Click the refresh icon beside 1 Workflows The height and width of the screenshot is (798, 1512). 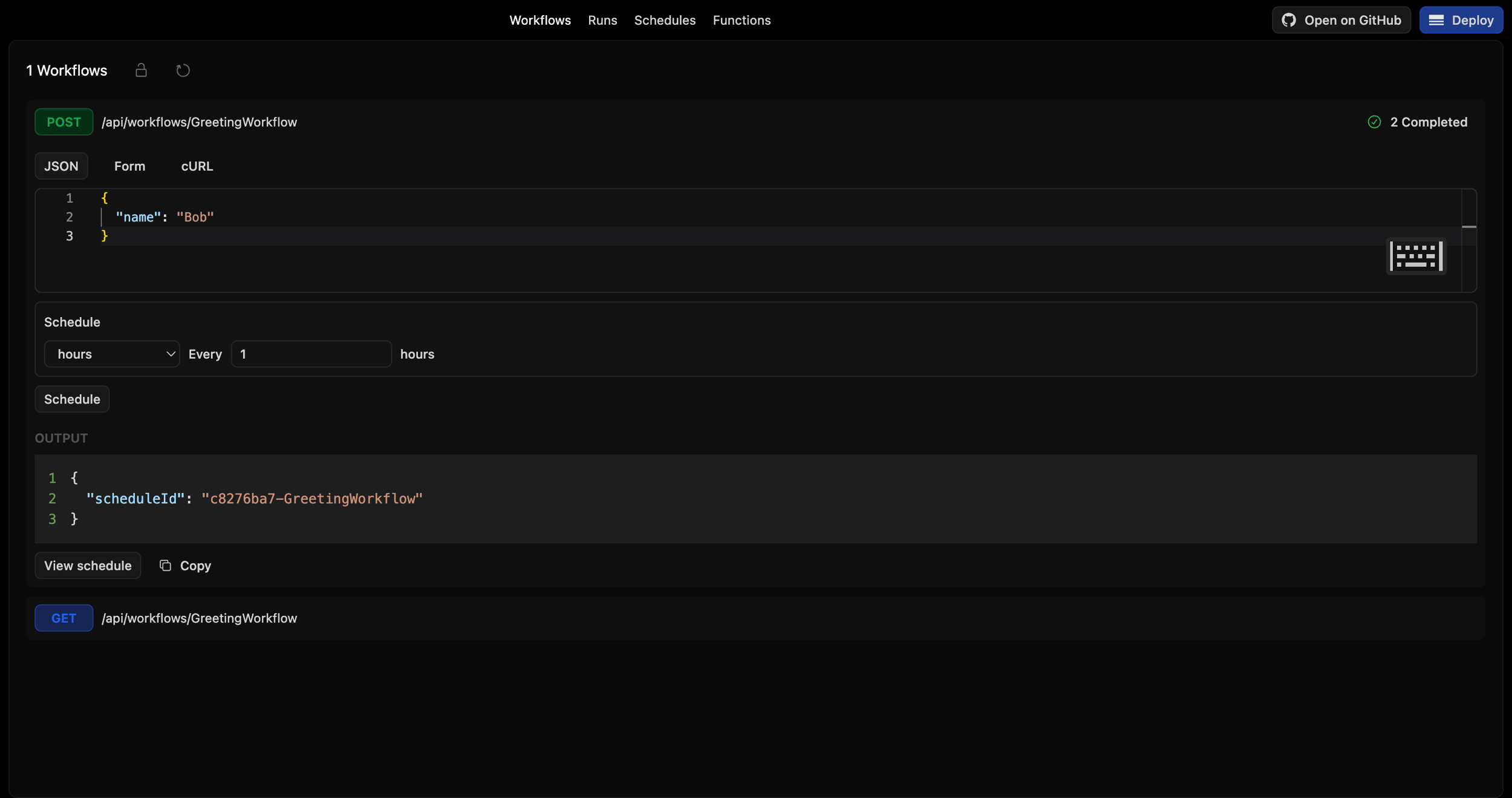pyautogui.click(x=183, y=70)
